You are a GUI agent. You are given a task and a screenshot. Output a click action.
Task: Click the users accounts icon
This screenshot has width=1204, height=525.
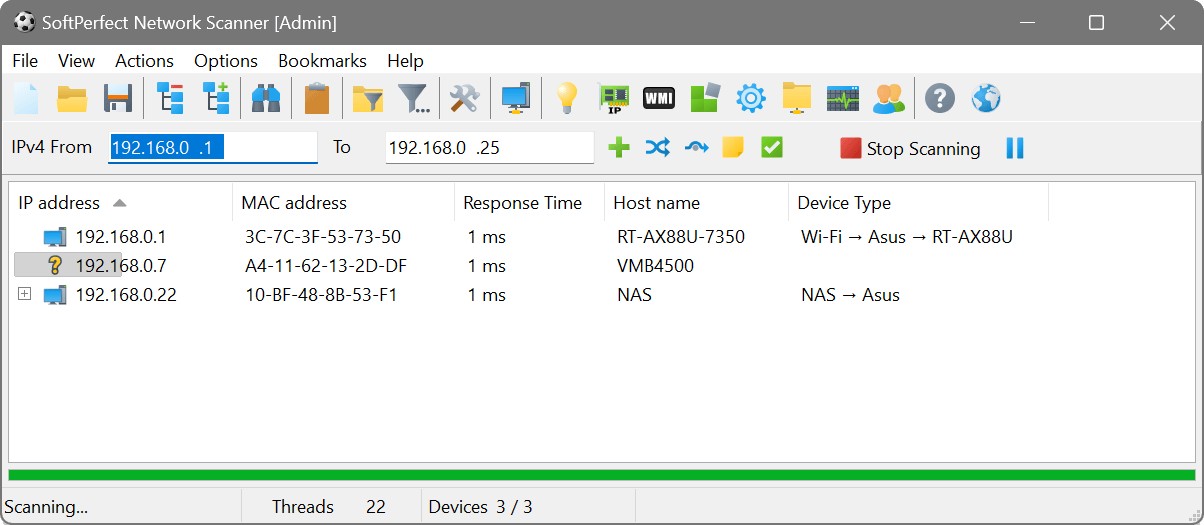click(x=888, y=98)
